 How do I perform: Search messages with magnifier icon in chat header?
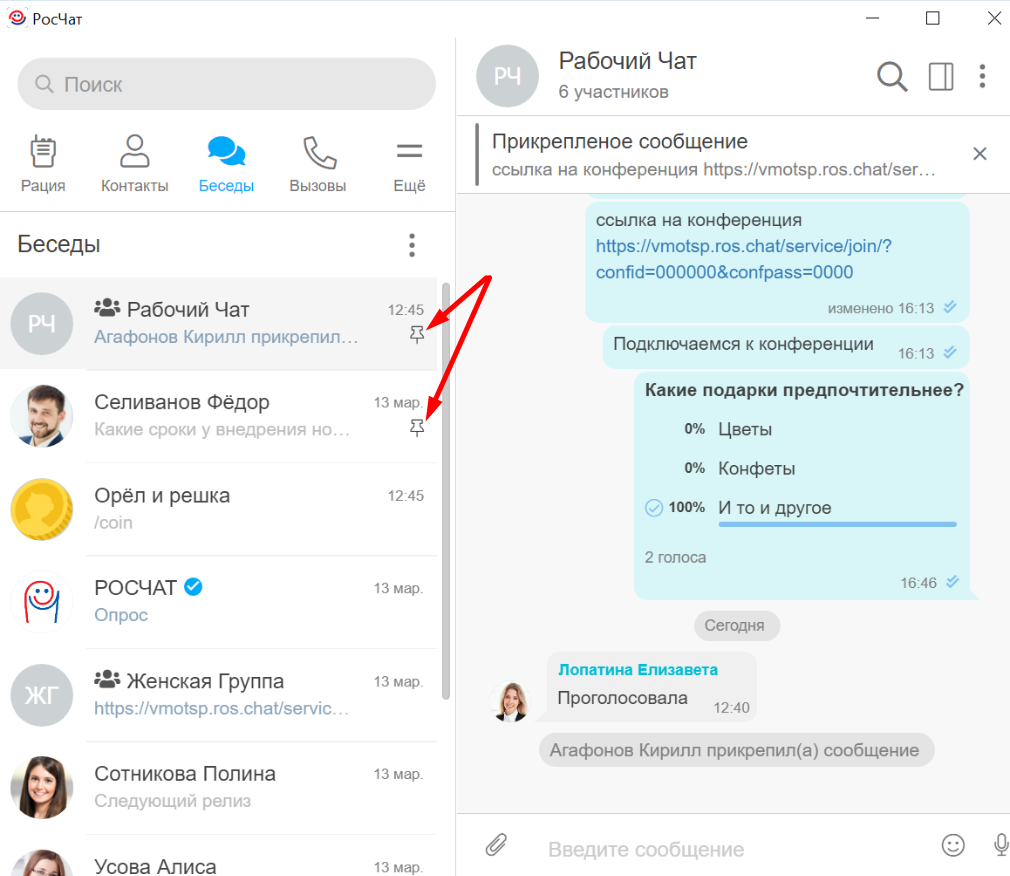(x=891, y=76)
